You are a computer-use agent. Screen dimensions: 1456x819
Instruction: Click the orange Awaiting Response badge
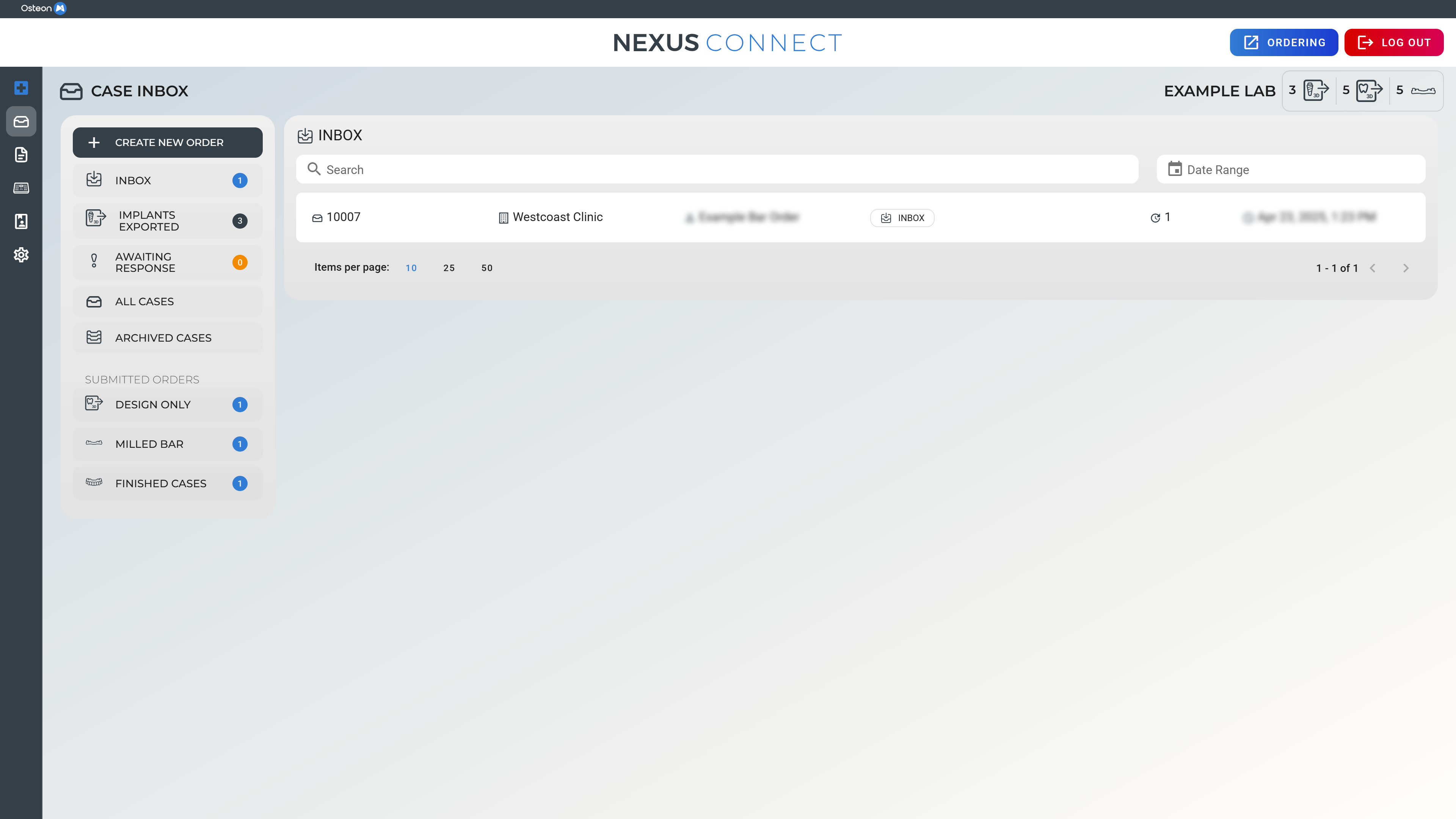[240, 262]
